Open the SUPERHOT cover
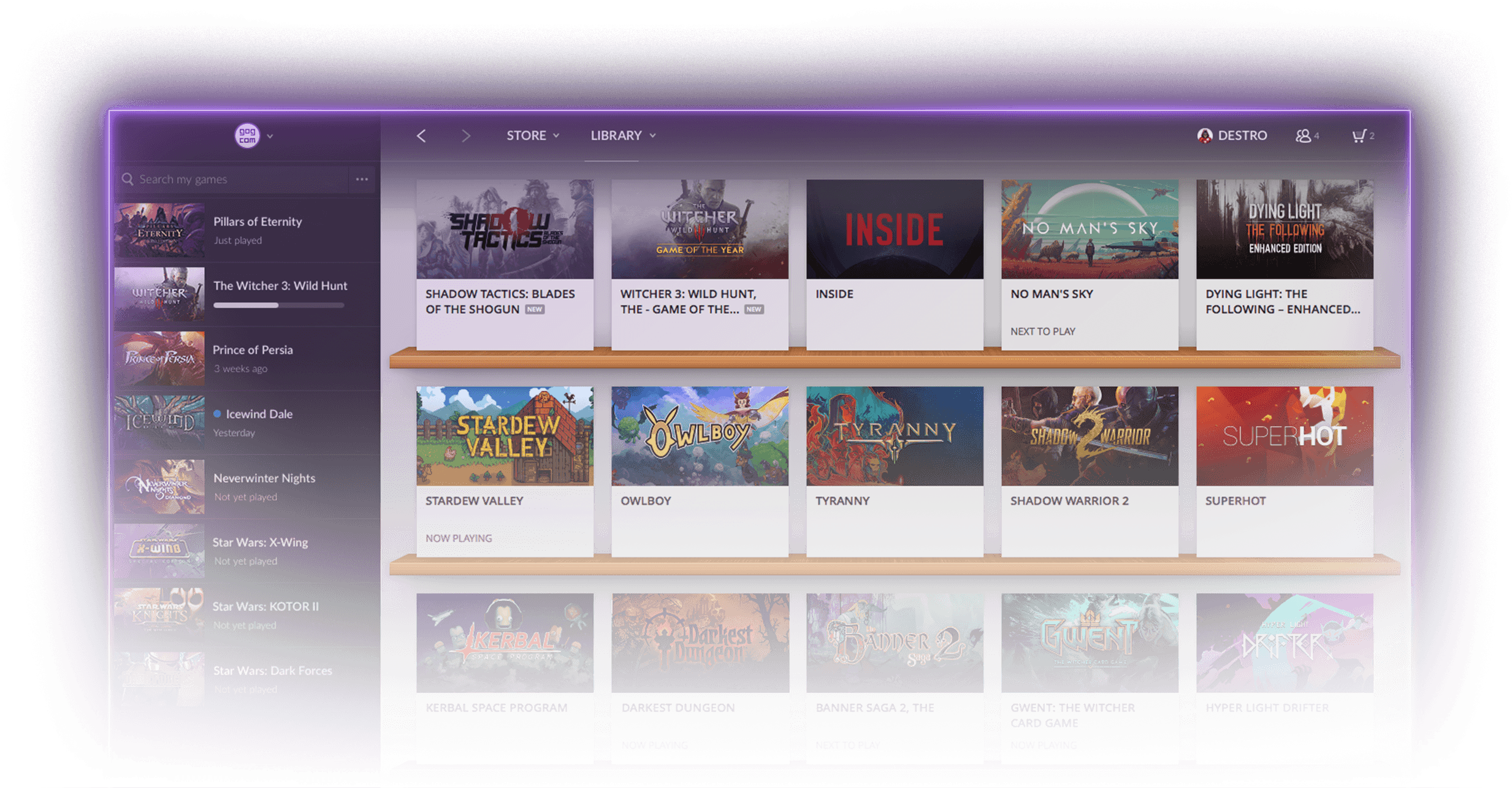Screen dimensions: 1512x788 [1285, 436]
